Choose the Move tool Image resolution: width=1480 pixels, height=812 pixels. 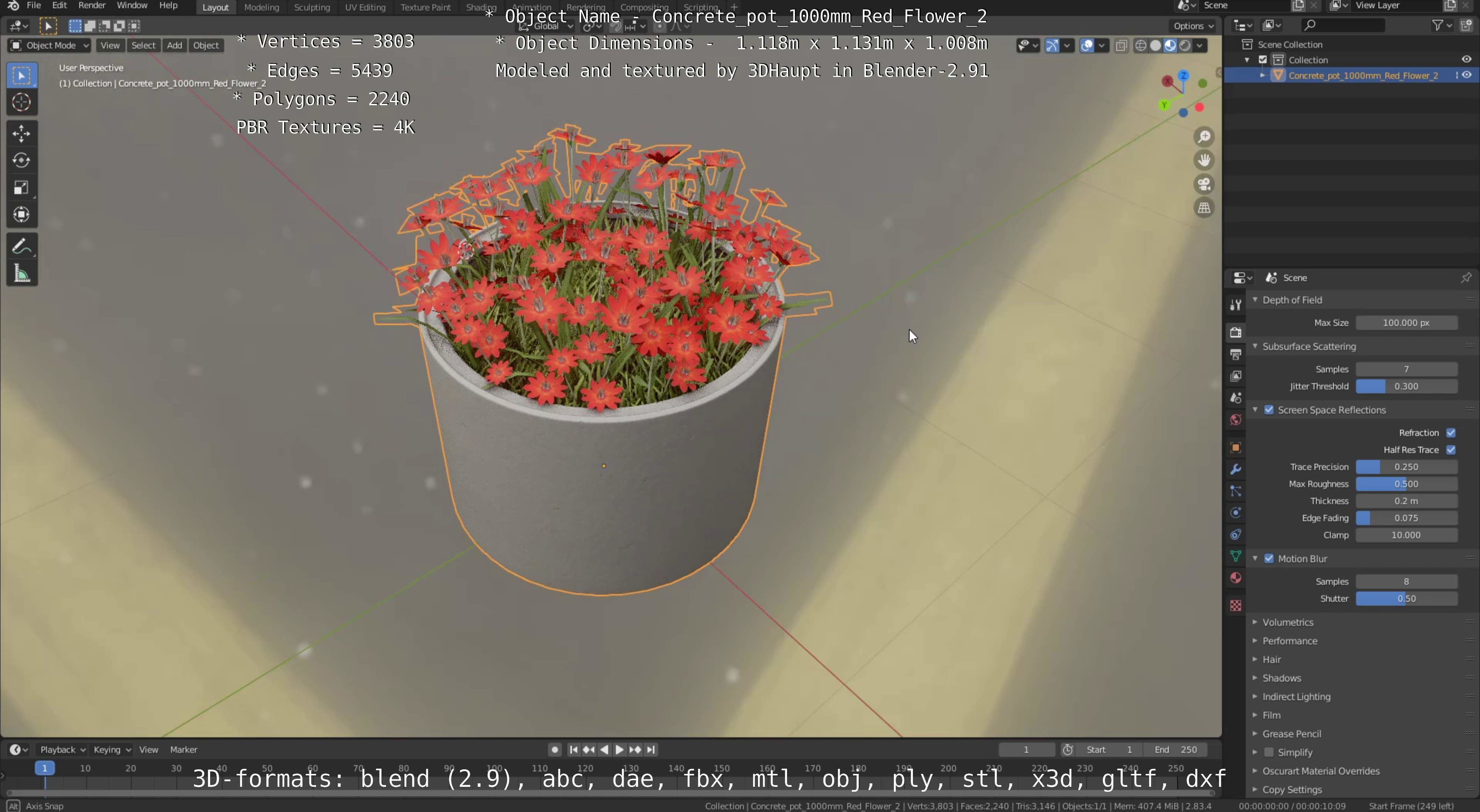[22, 134]
